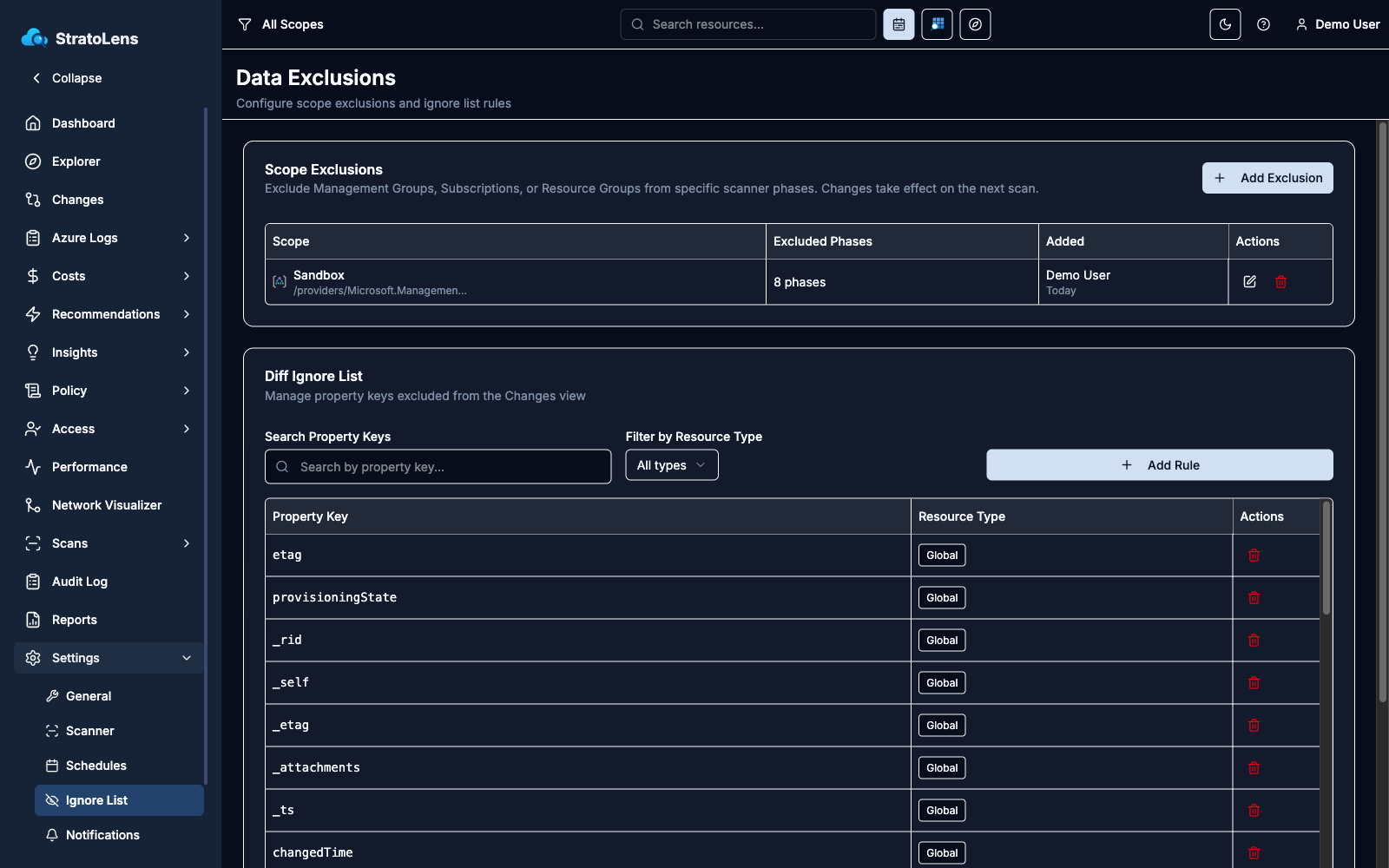The height and width of the screenshot is (868, 1389).
Task: Click the Sandbox management group icon
Action: [280, 282]
